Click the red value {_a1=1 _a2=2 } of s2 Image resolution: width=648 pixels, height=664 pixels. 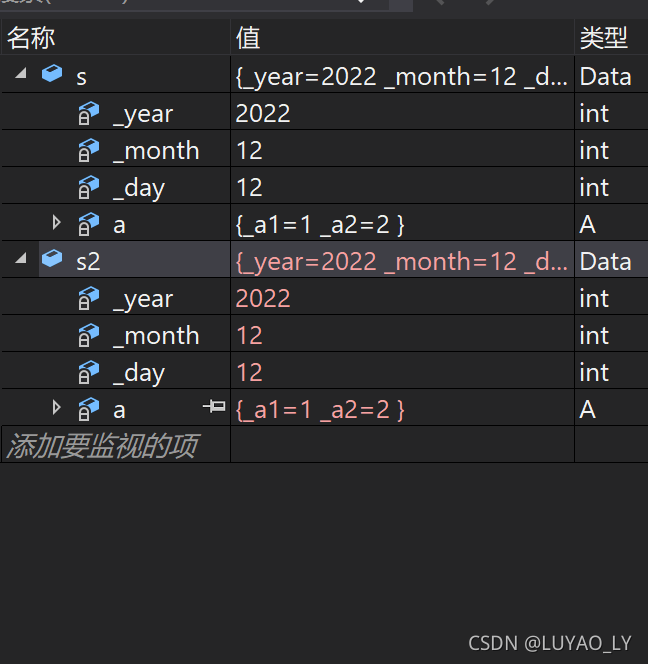coord(320,409)
